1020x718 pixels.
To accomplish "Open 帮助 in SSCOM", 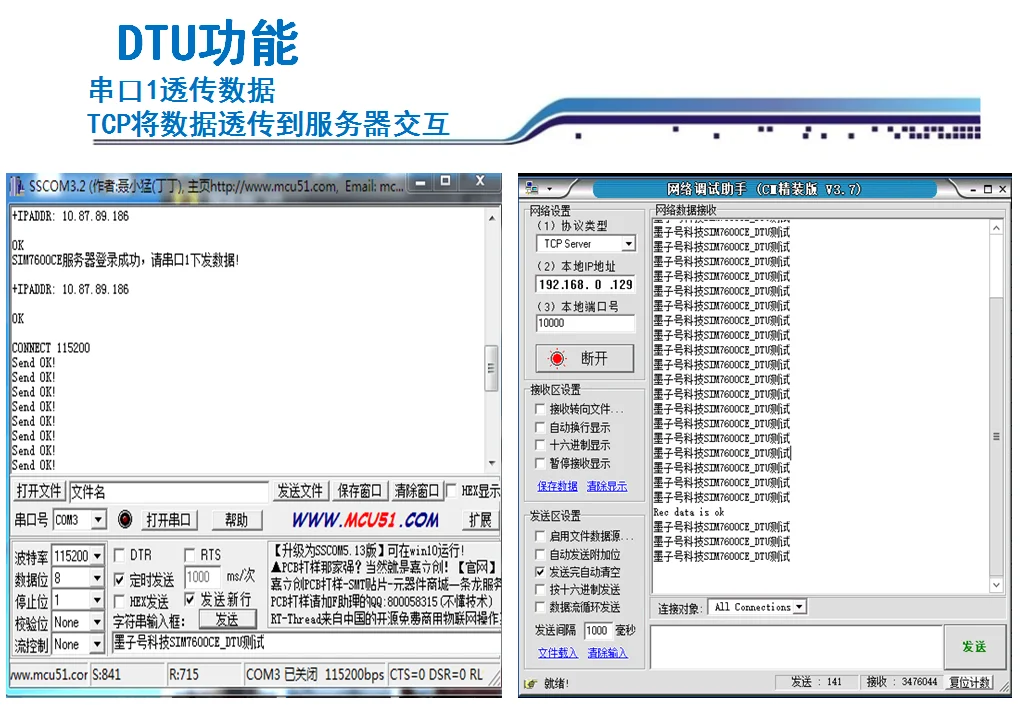I will pos(236,520).
